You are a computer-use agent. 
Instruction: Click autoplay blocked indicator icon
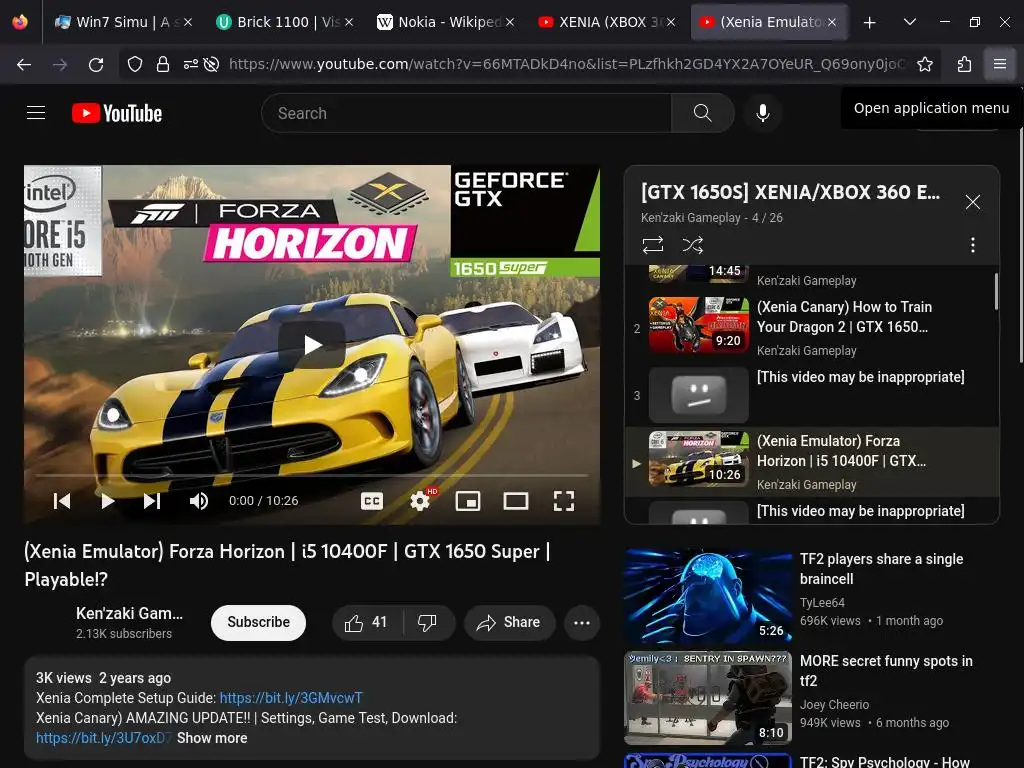(211, 64)
